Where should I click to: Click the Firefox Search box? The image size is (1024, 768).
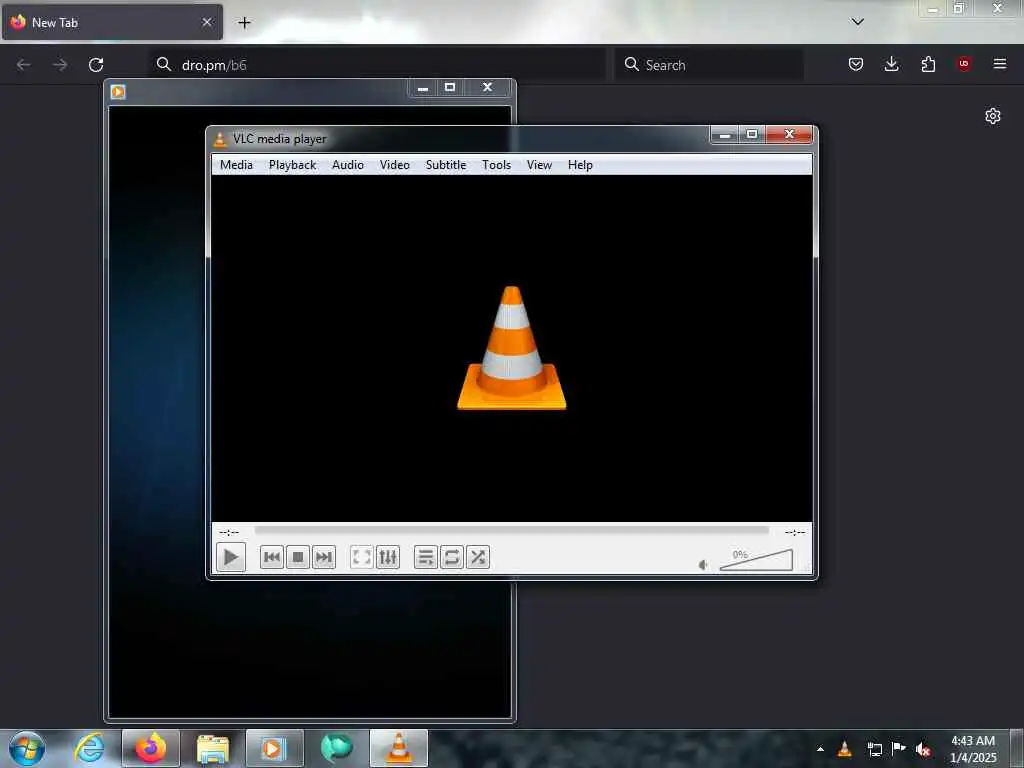pyautogui.click(x=709, y=65)
